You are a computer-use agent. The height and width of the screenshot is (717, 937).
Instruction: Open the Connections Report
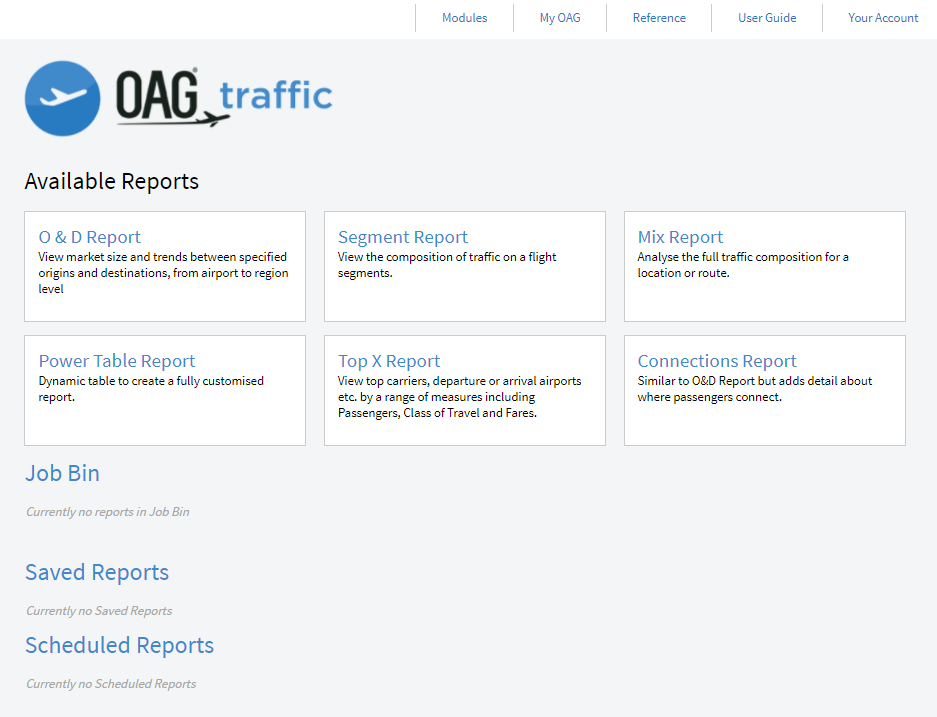(717, 361)
